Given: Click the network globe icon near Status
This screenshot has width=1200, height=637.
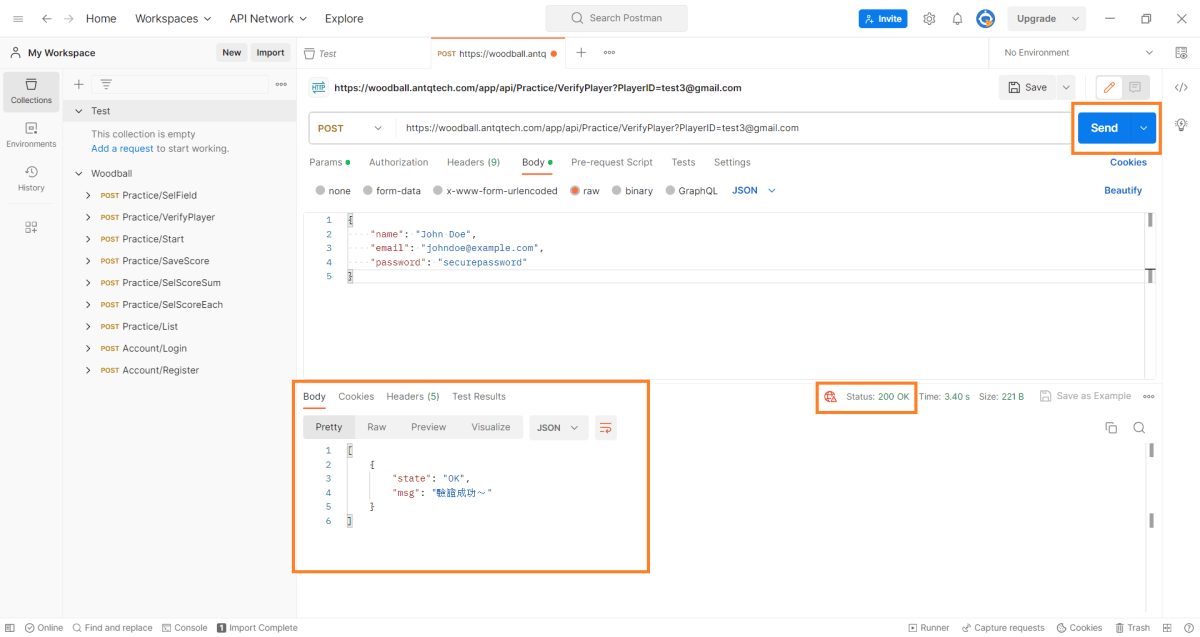Looking at the screenshot, I should click(830, 396).
